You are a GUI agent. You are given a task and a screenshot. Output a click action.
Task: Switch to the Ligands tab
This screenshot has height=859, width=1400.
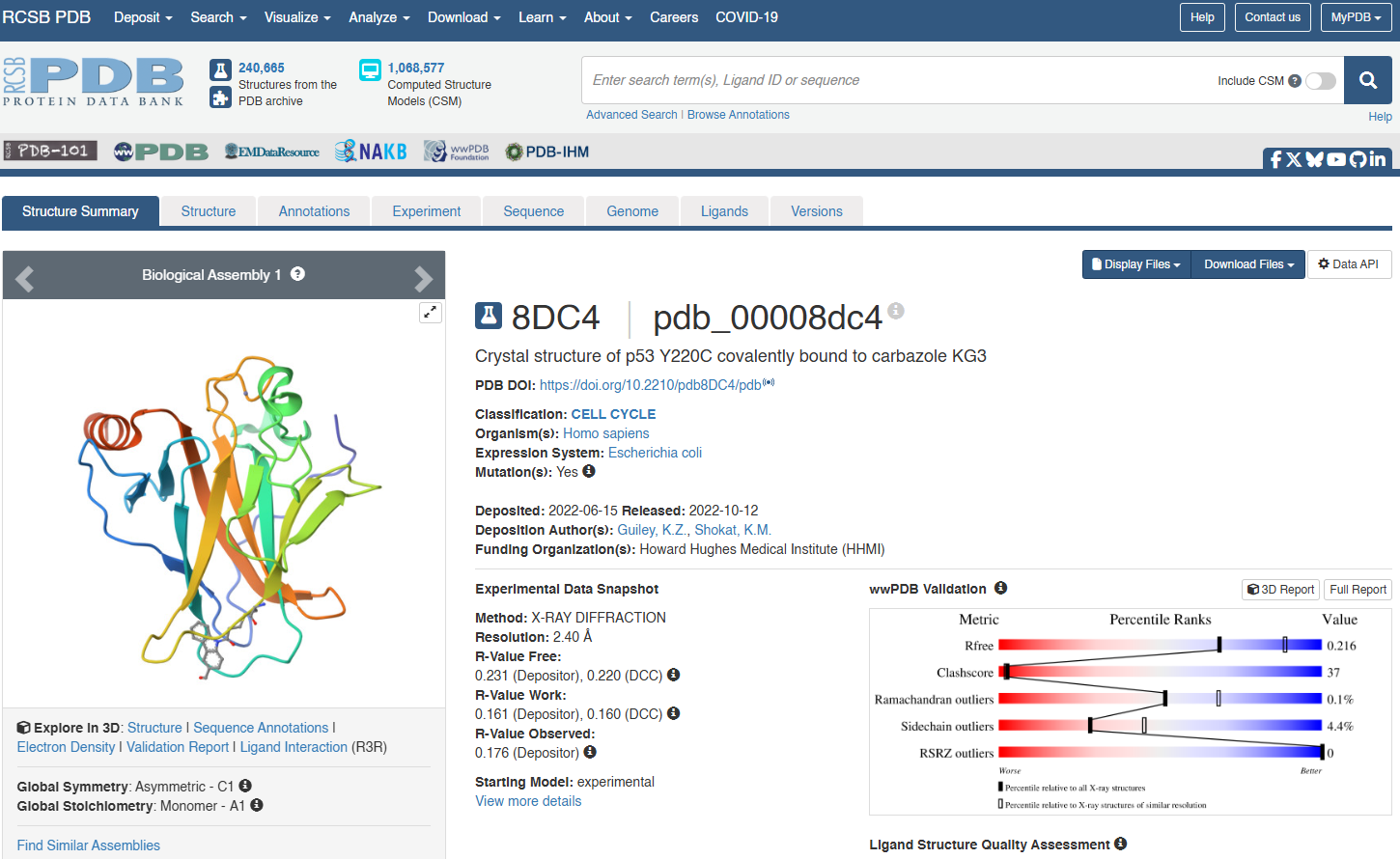pyautogui.click(x=724, y=211)
